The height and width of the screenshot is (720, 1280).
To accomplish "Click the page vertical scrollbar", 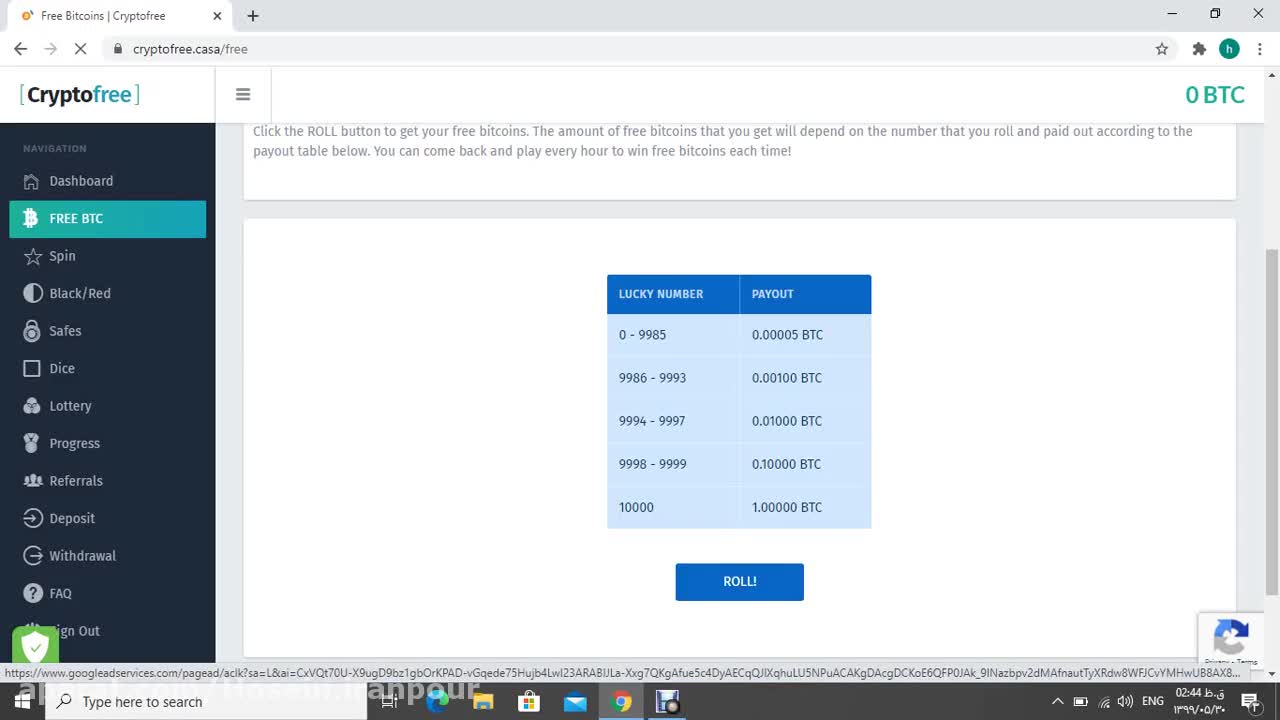I will coord(1272,420).
